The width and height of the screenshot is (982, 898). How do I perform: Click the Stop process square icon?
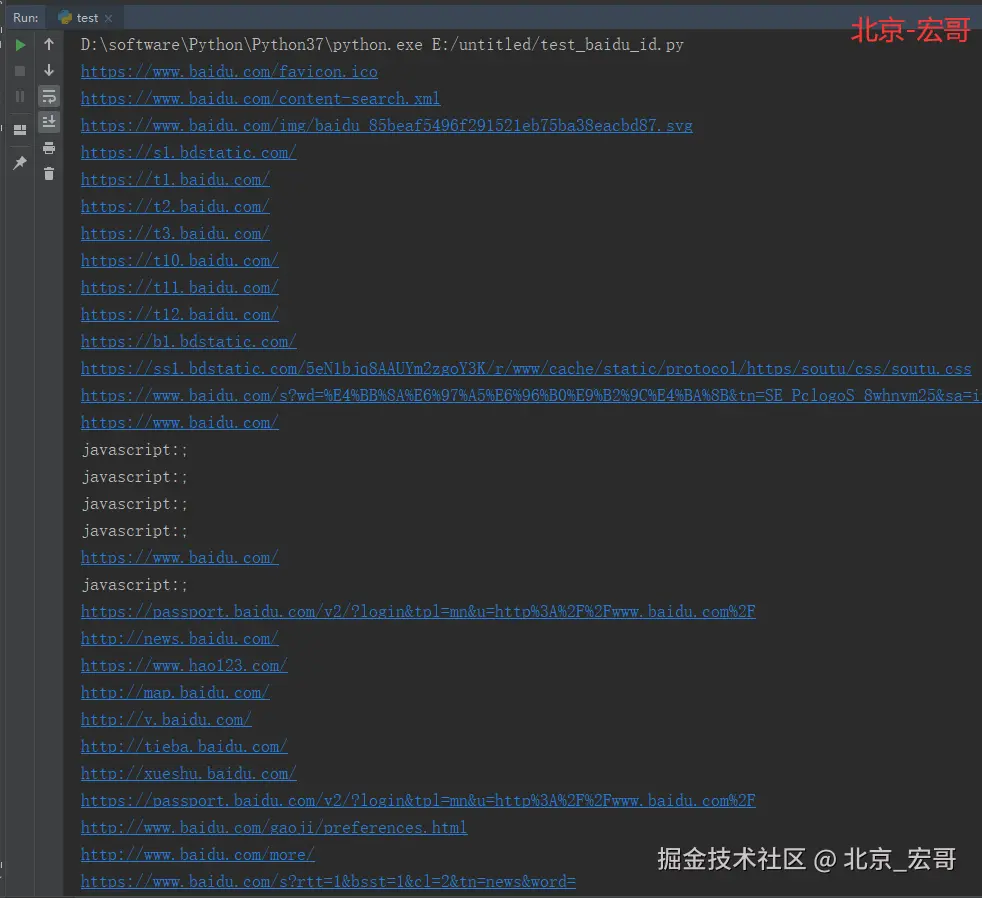tap(20, 71)
